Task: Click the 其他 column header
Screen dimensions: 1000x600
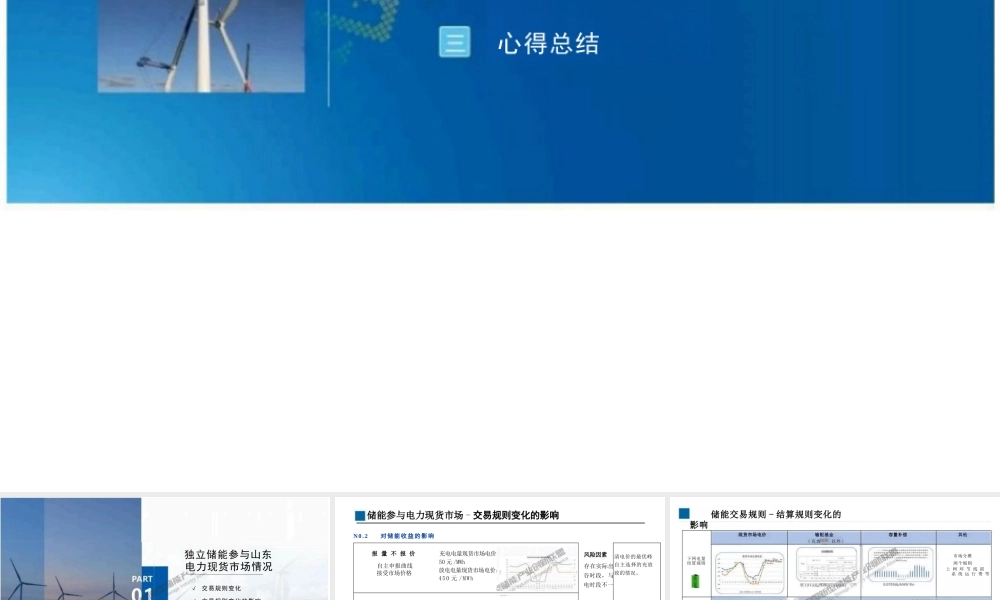Action: [962, 536]
